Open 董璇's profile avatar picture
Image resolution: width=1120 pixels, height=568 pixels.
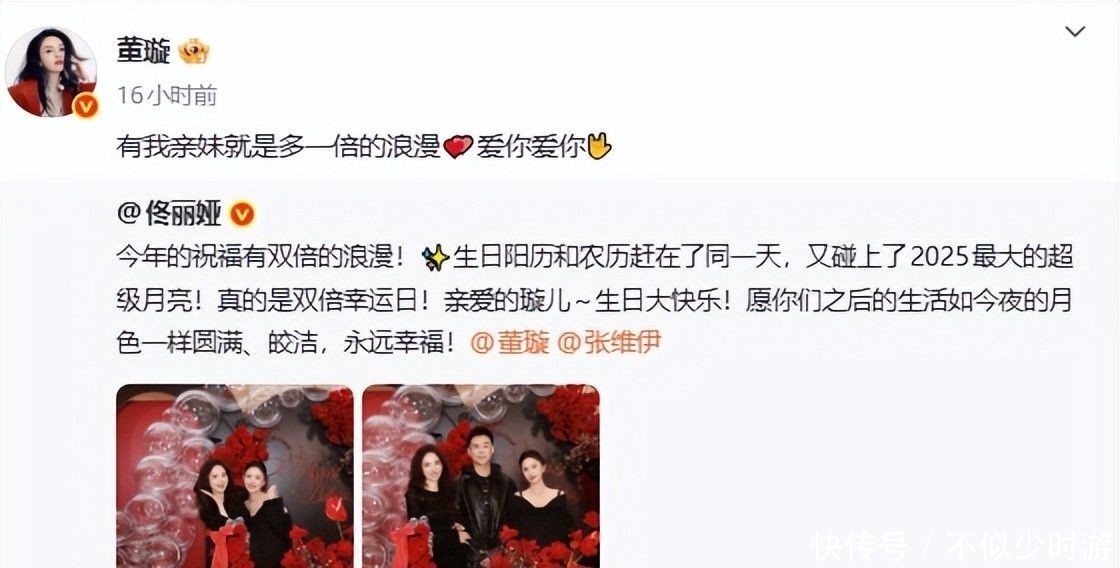[x=51, y=71]
